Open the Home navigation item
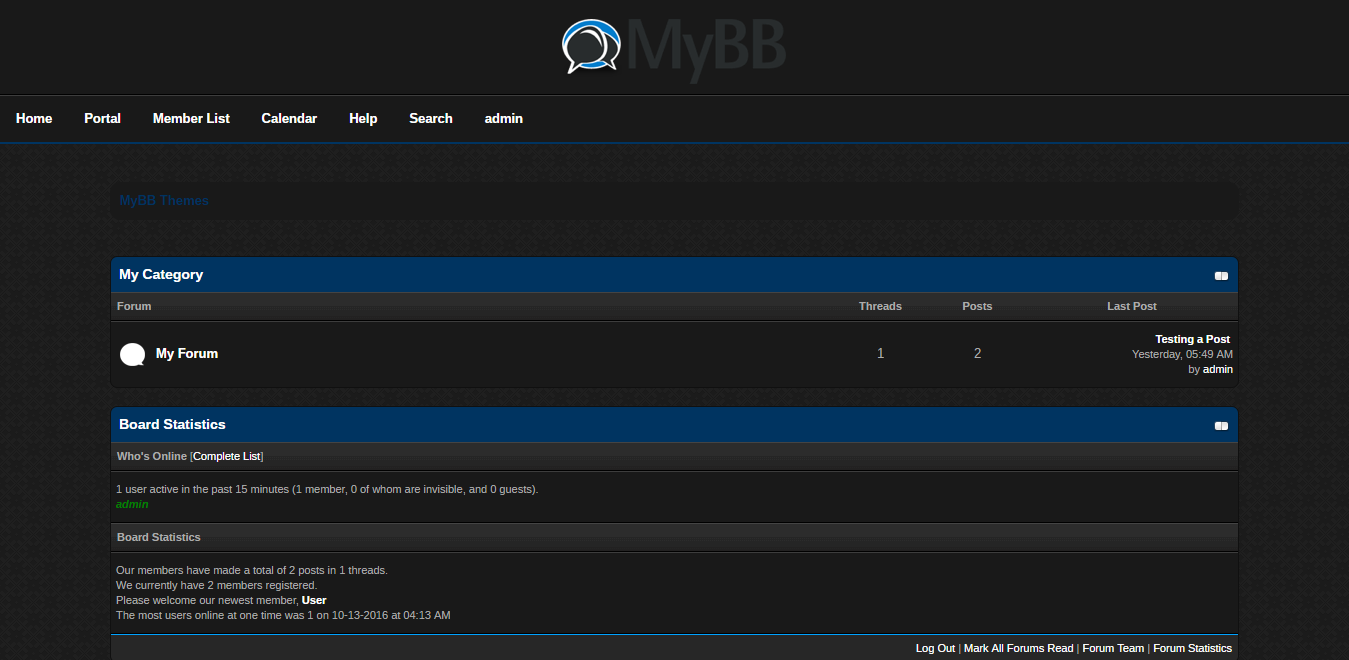Screen dimensions: 1349x660 tap(34, 118)
